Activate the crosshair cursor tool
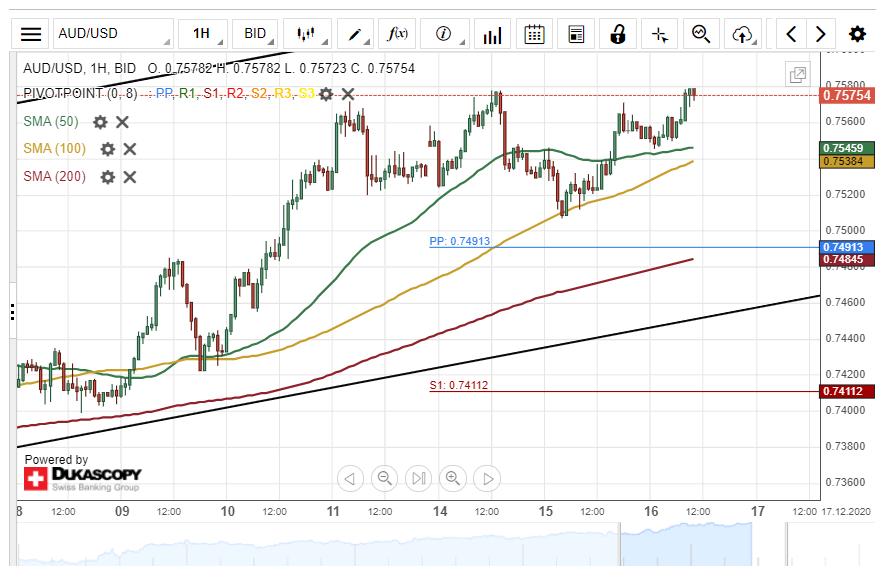 [659, 34]
